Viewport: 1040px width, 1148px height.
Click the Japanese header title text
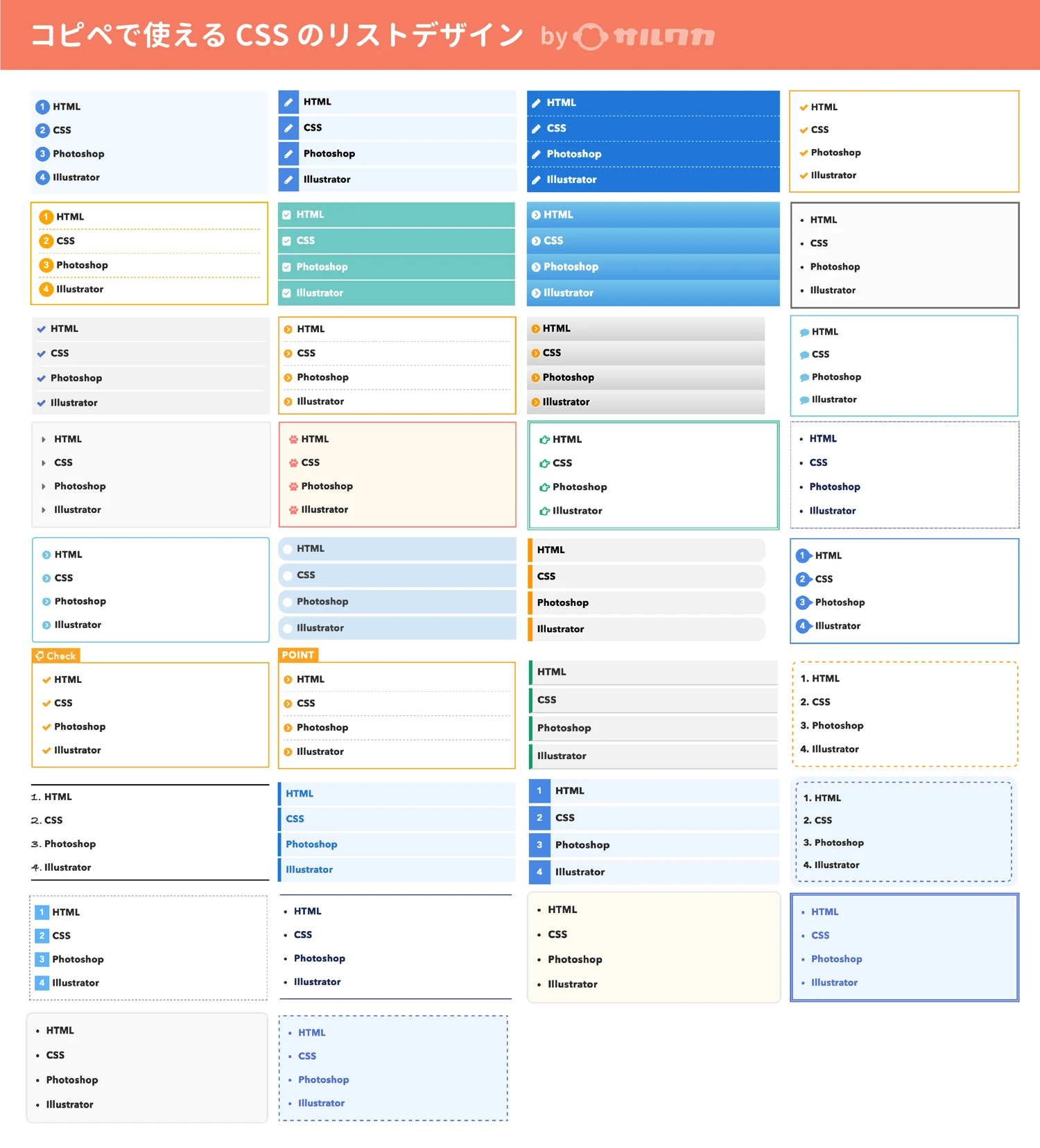[x=276, y=35]
